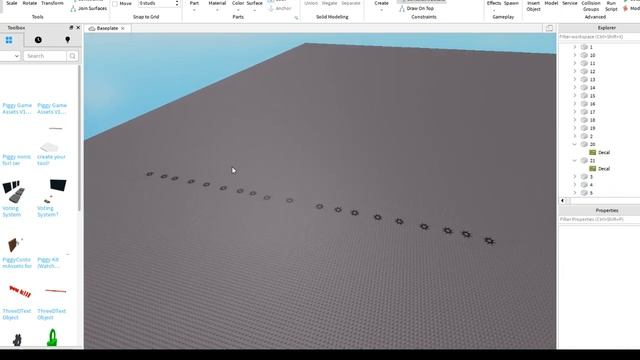640x360 pixels.
Task: Open the Toolbox Creations pin tab
Action: (67, 40)
